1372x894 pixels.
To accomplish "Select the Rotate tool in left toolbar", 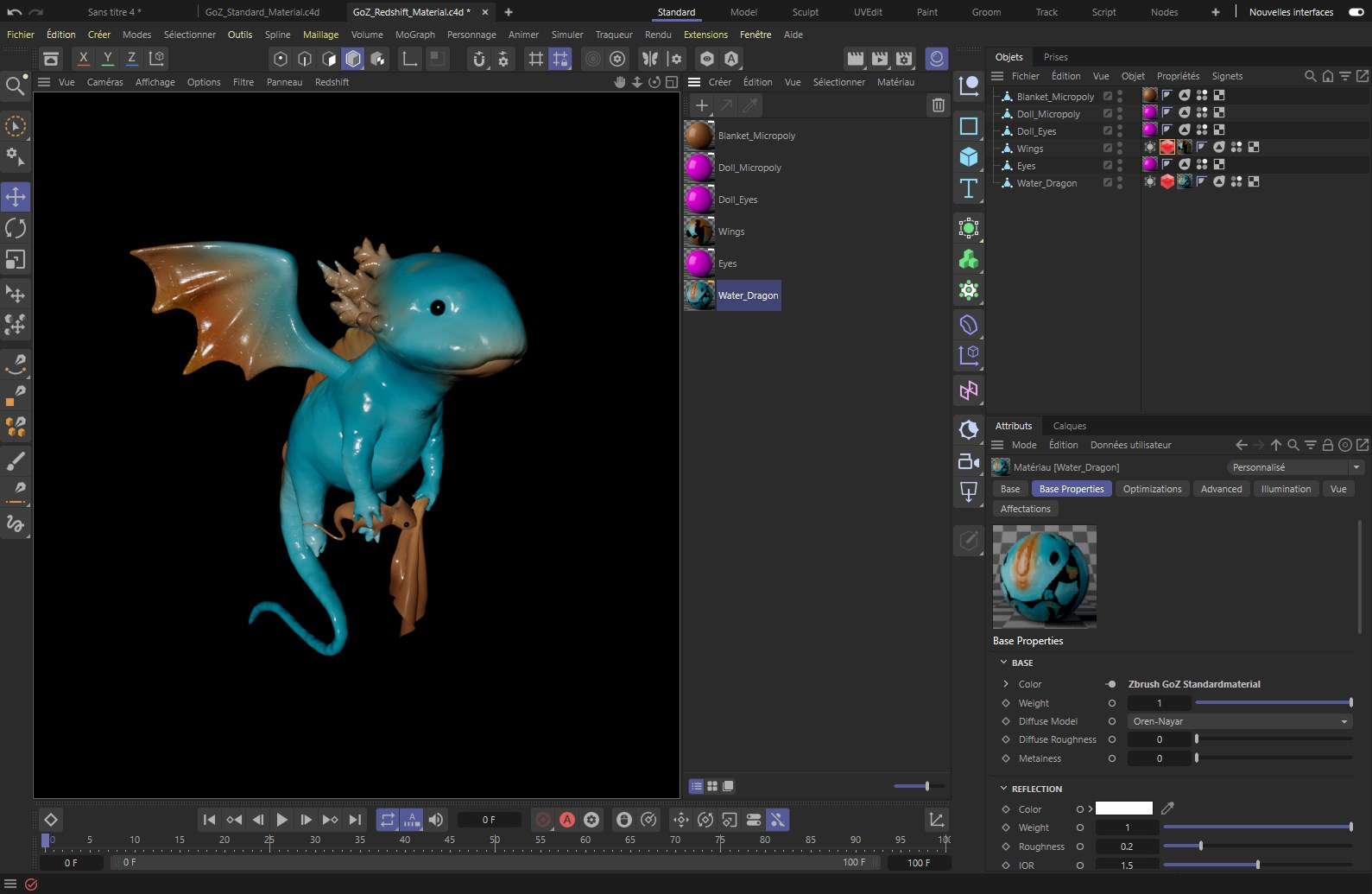I will [16, 228].
